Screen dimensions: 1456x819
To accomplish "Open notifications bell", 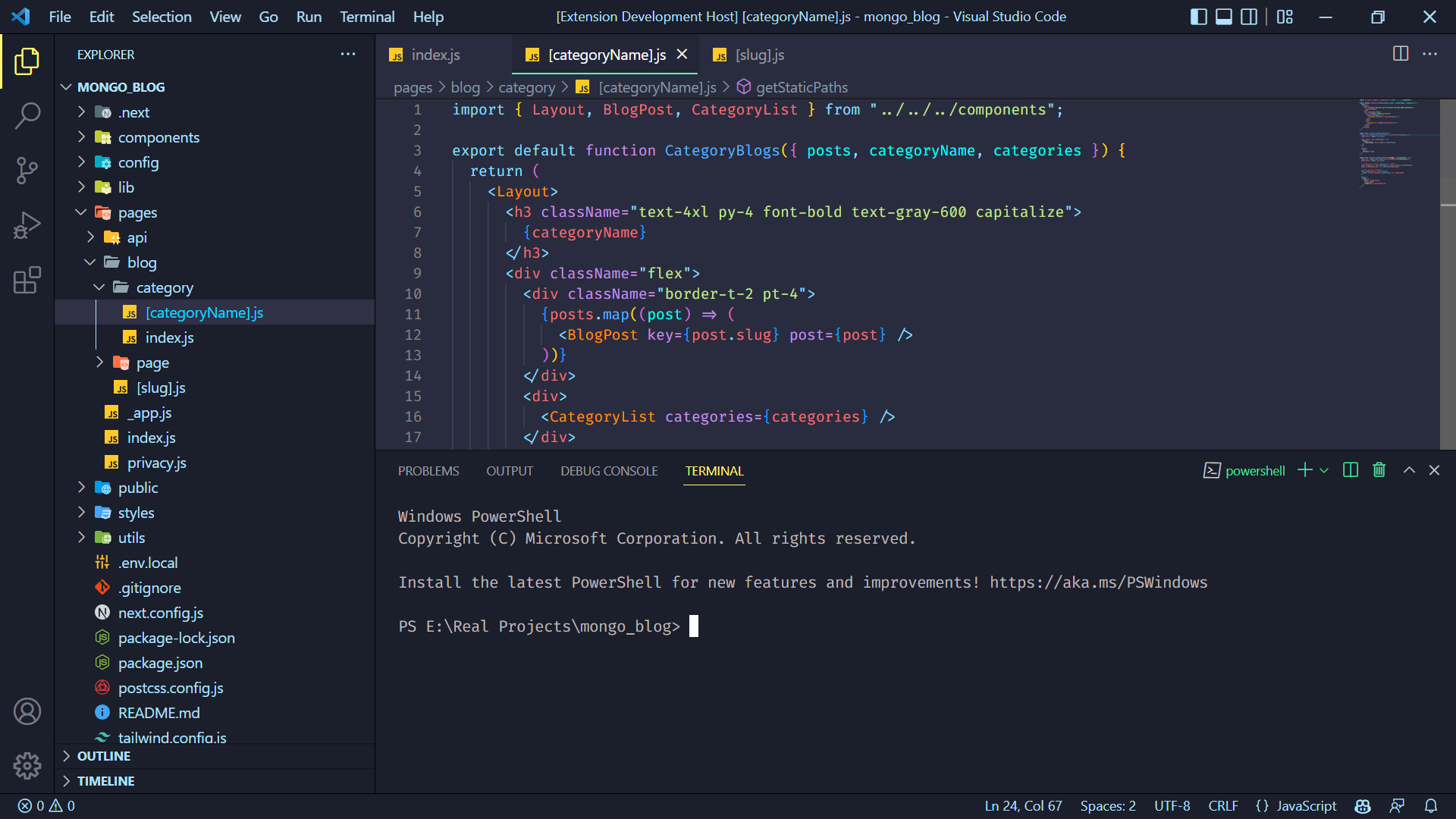I will [x=1431, y=806].
